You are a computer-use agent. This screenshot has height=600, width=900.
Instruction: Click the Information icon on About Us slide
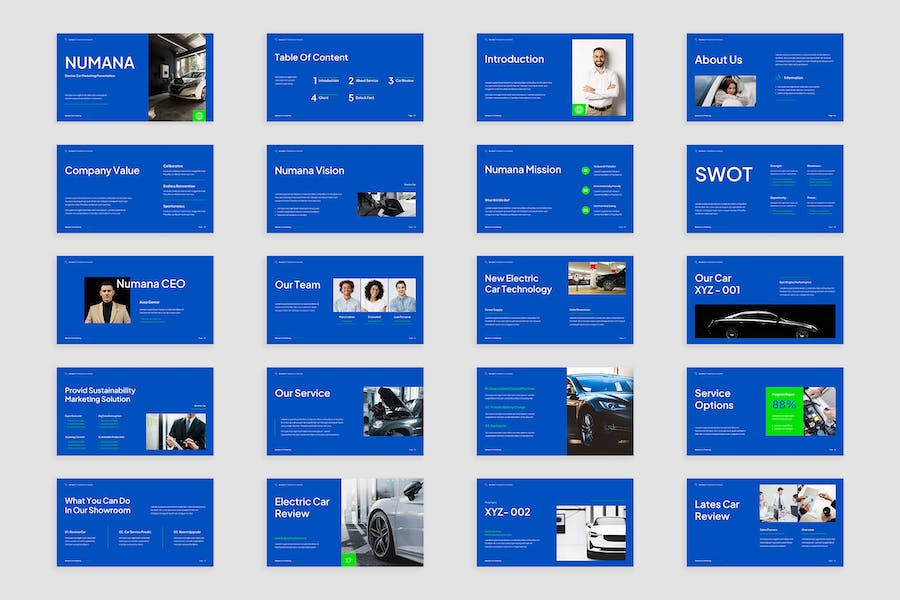tap(776, 77)
